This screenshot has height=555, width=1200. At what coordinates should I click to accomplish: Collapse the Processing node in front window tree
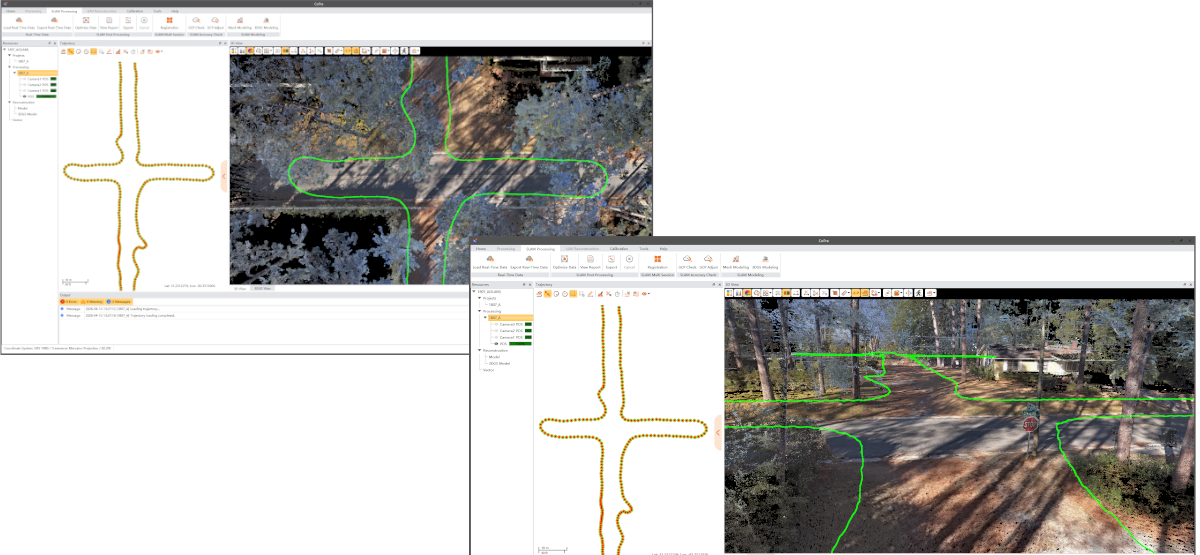point(479,311)
